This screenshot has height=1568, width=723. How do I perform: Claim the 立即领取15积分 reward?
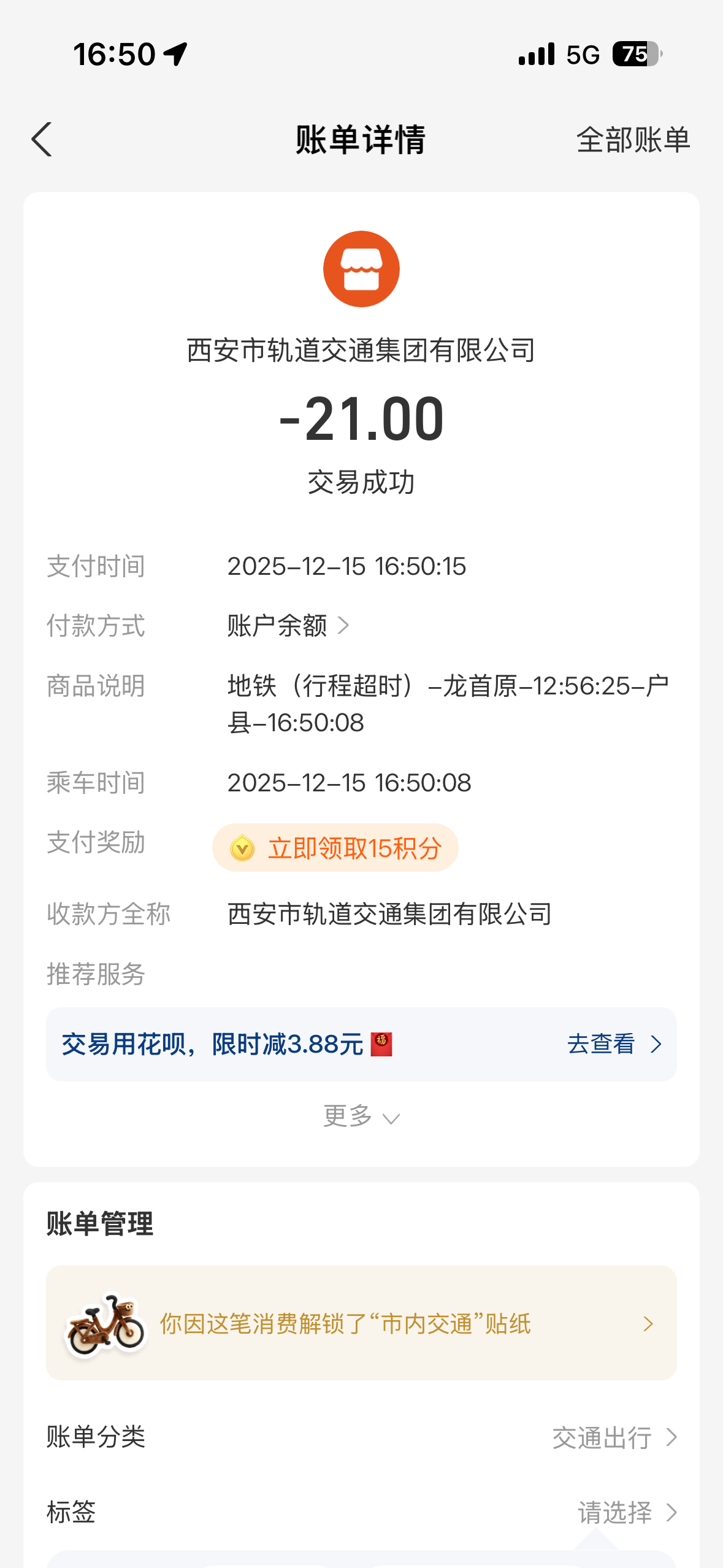[x=354, y=848]
